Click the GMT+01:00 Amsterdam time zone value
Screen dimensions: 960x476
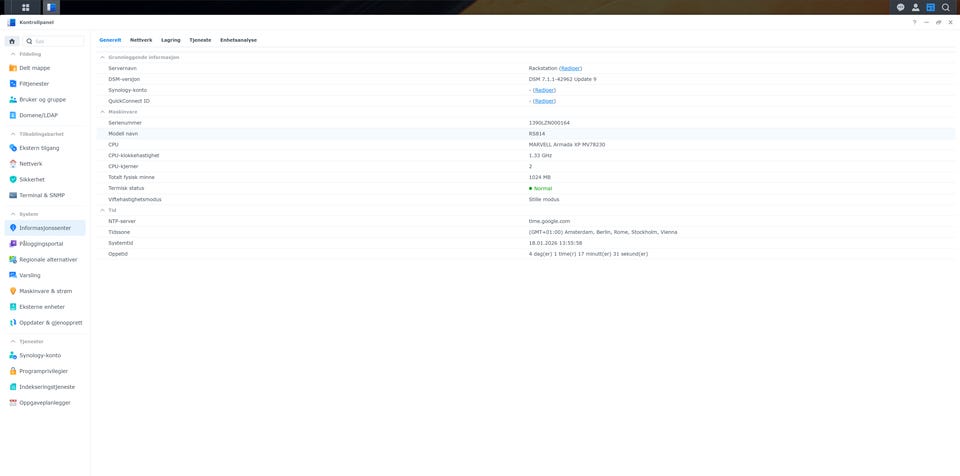602,232
